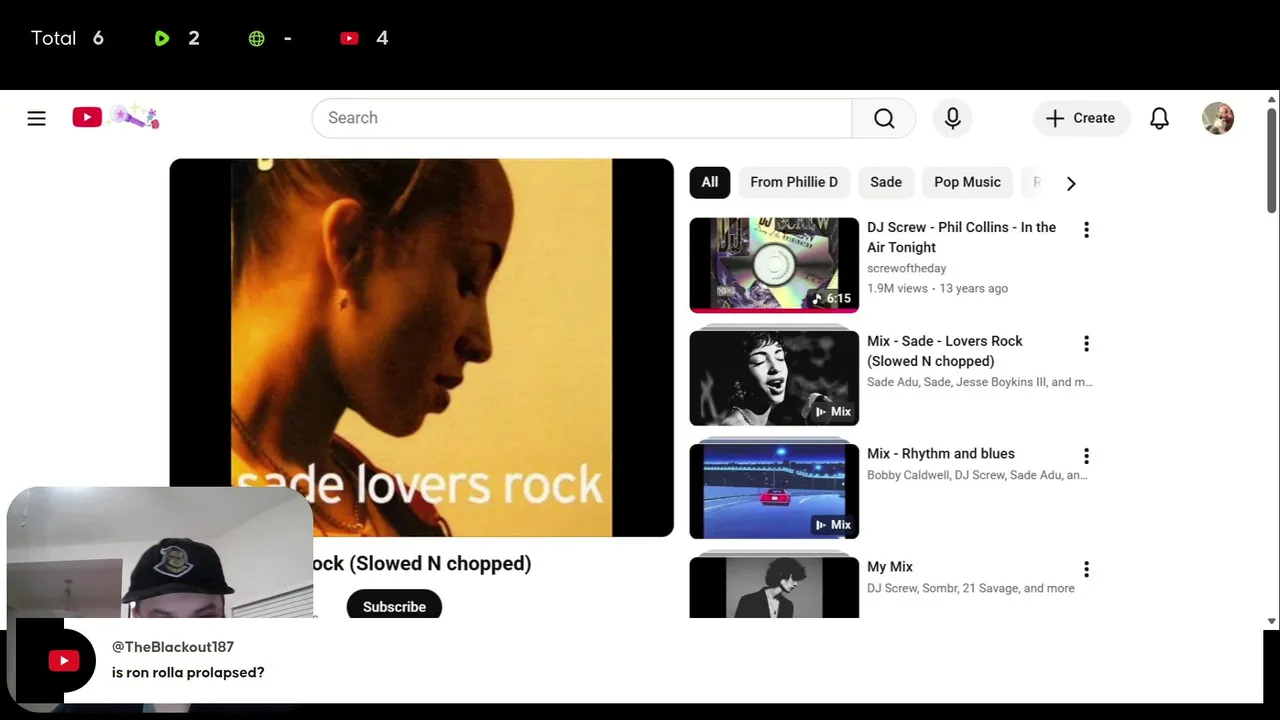Screen dimensions: 1280x720
Task: Click green play icon in overlay bar
Action: coord(162,38)
